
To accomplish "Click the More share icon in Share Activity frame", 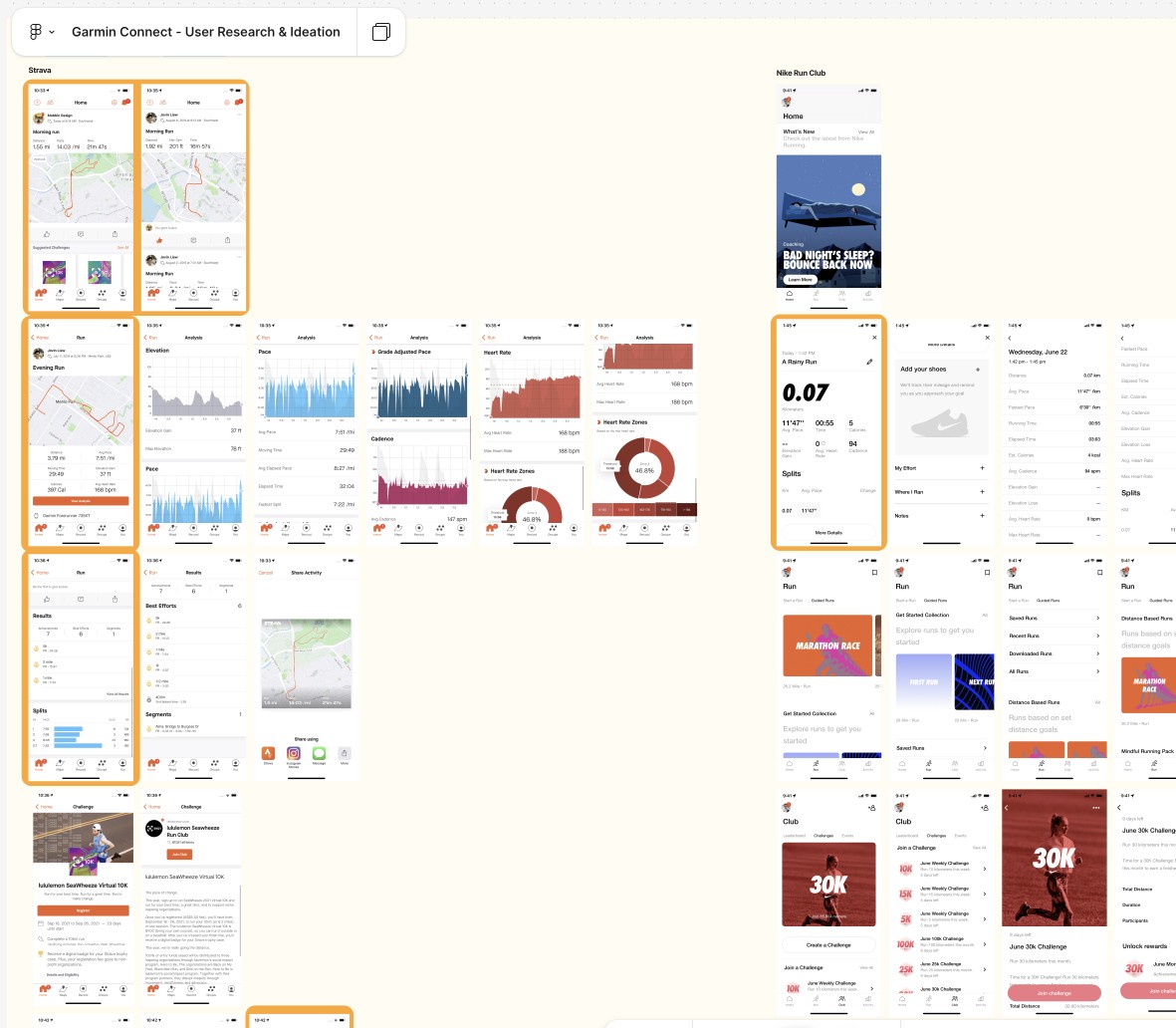I will point(345,753).
